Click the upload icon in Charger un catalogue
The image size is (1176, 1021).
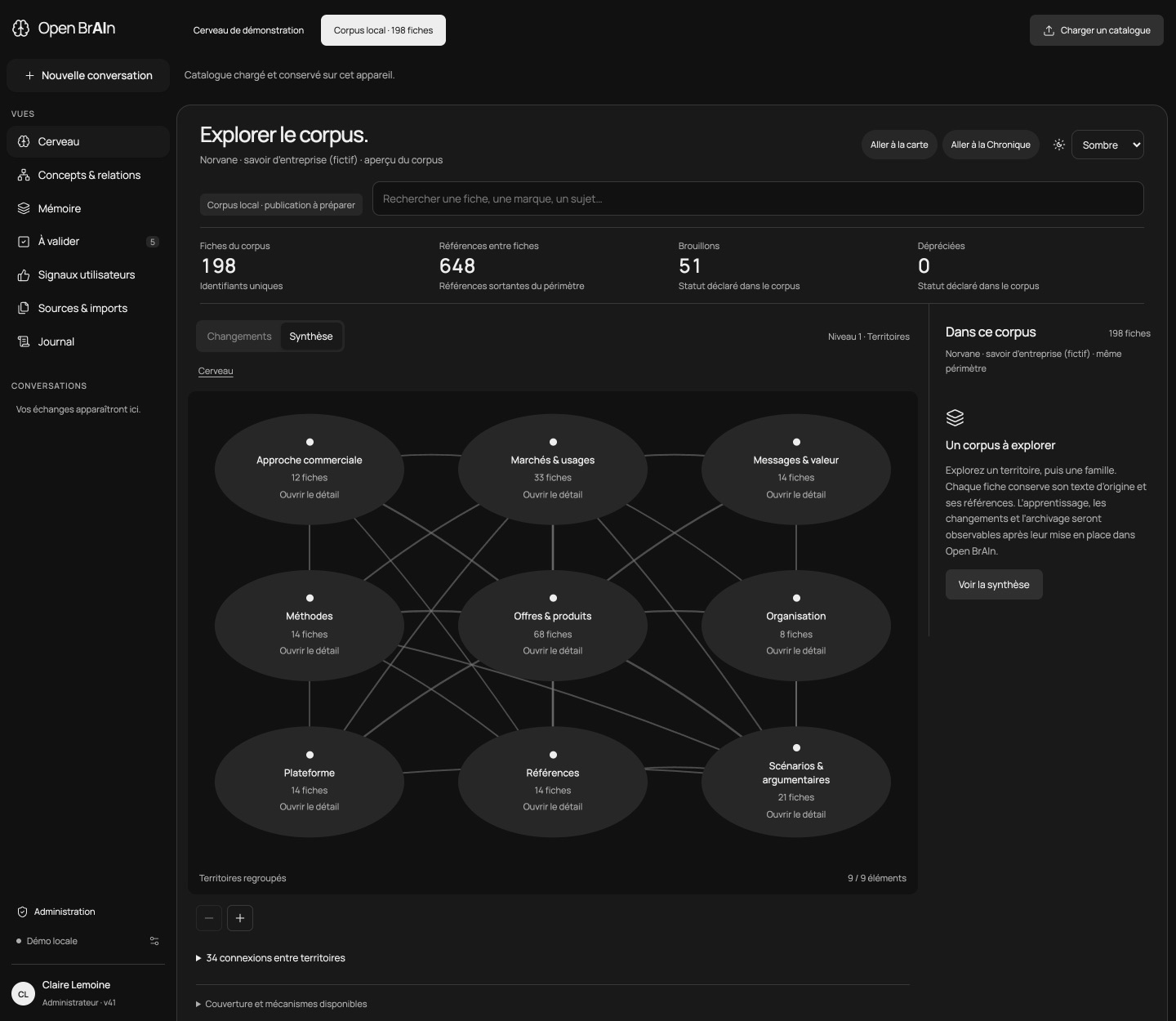pyautogui.click(x=1049, y=30)
